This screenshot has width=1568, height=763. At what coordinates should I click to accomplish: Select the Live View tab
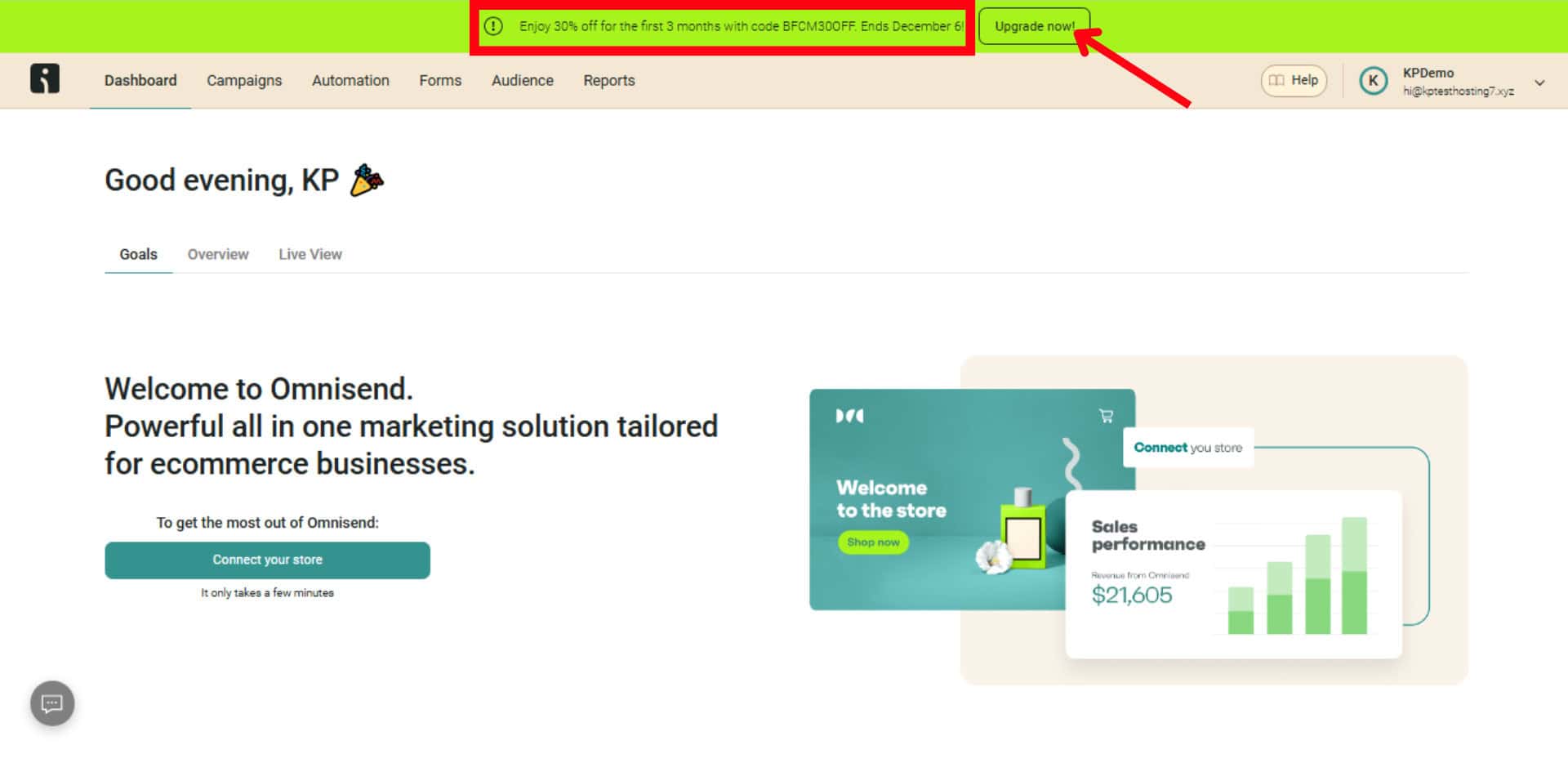point(310,254)
